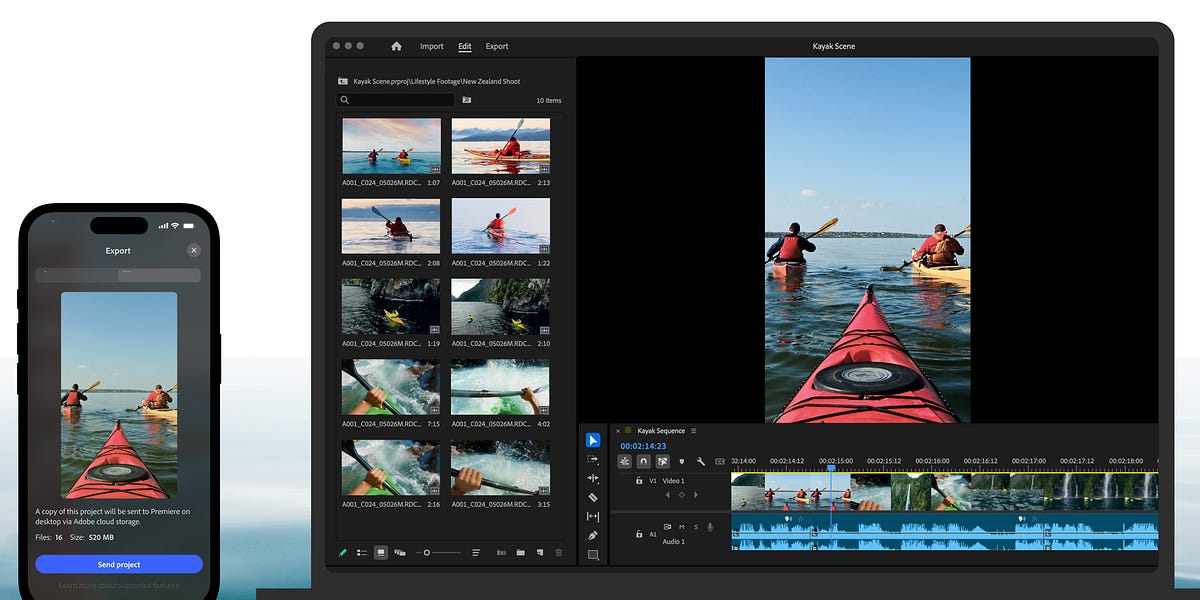The height and width of the screenshot is (600, 1200).
Task: Open timeline wrench settings
Action: coord(701,461)
